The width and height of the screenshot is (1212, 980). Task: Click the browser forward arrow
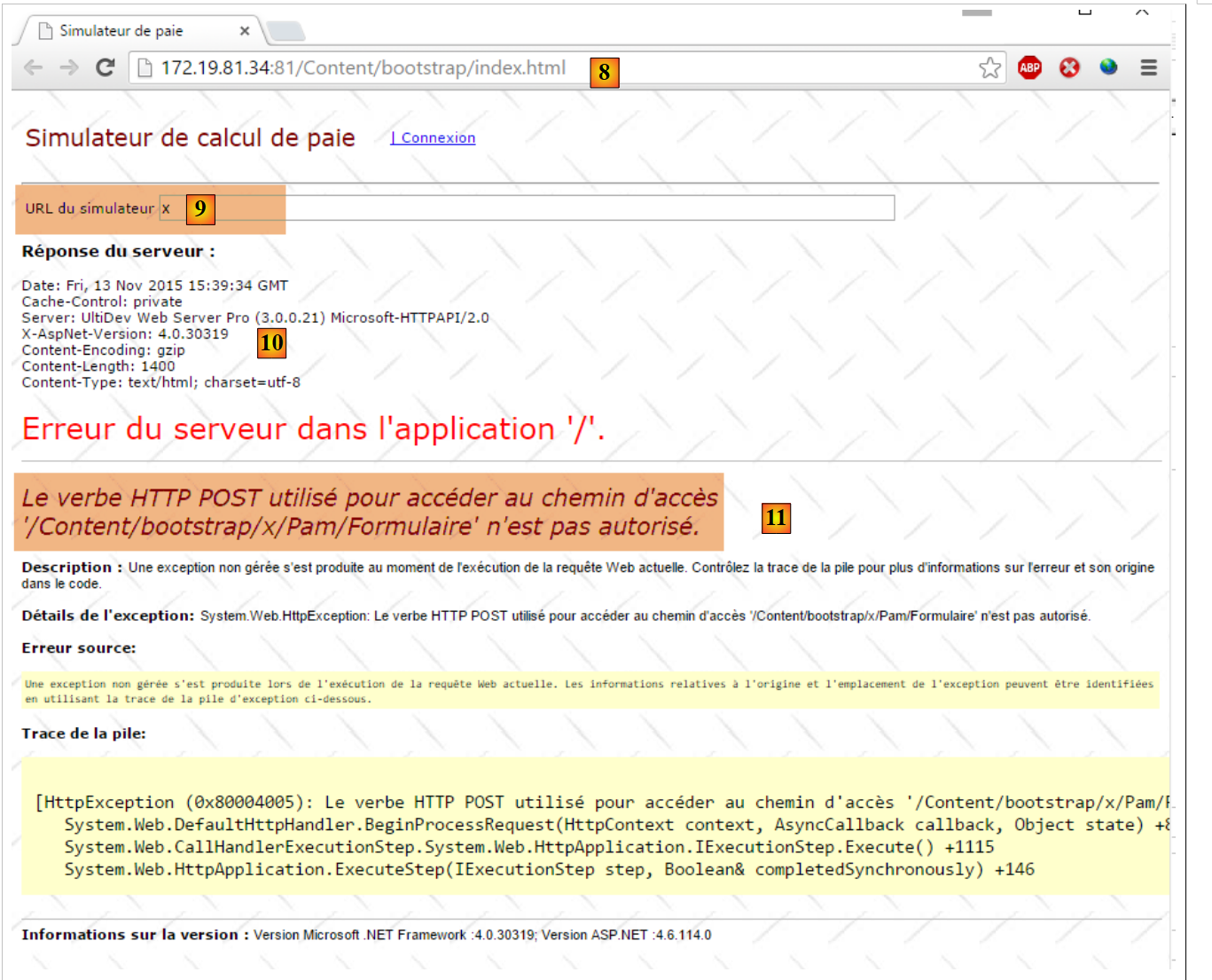pyautogui.click(x=69, y=67)
